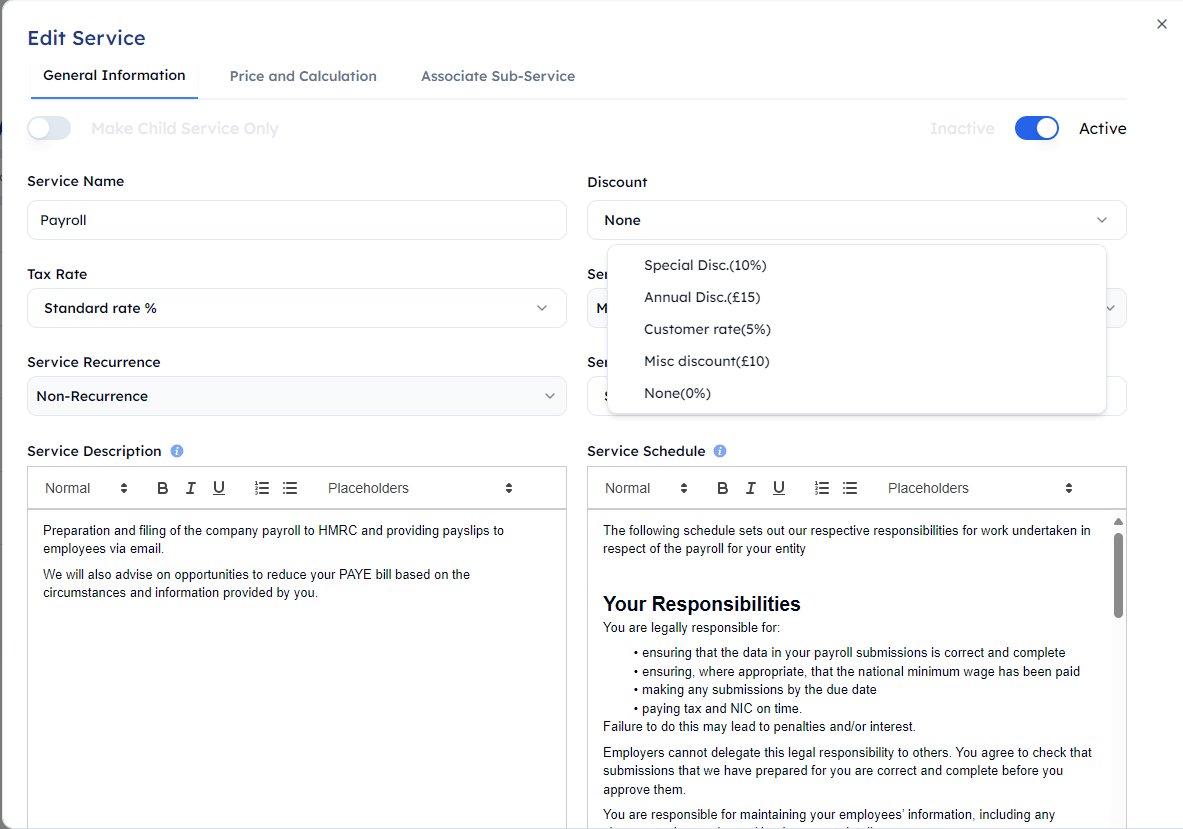The height and width of the screenshot is (829, 1183).
Task: Open the Tax Rate dropdown
Action: (296, 308)
